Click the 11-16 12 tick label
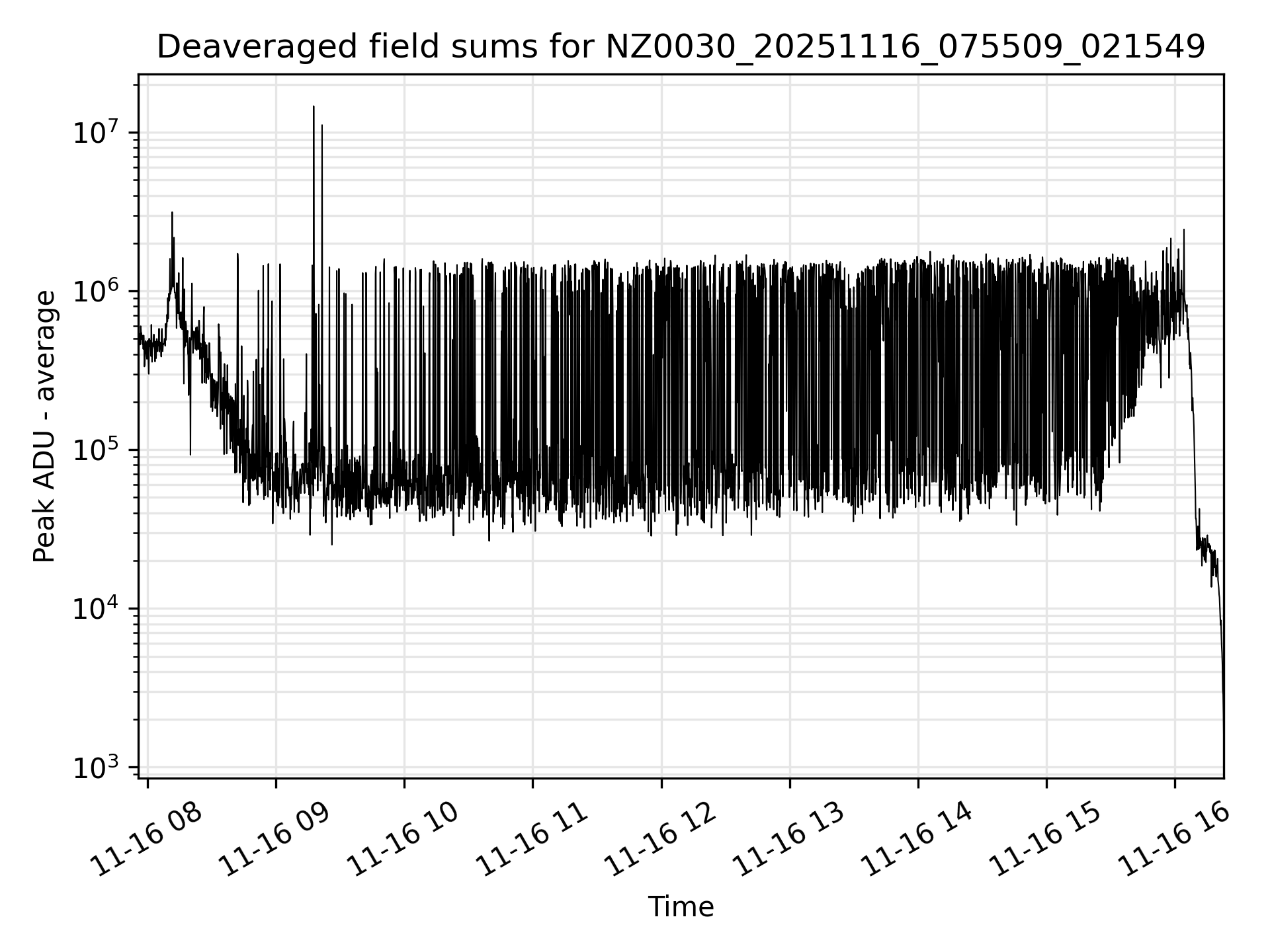 coord(661,840)
